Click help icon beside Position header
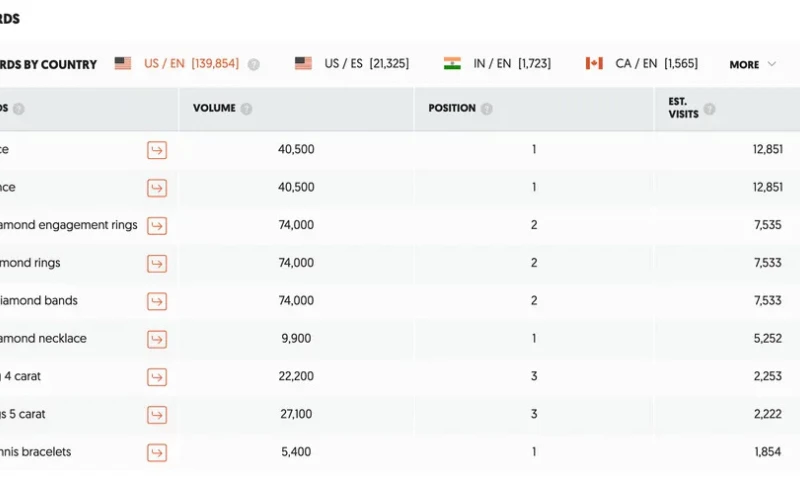The image size is (800, 480). tap(487, 109)
